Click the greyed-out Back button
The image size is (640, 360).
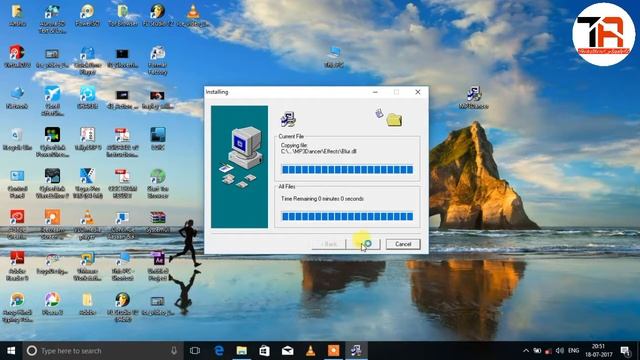pyautogui.click(x=329, y=244)
